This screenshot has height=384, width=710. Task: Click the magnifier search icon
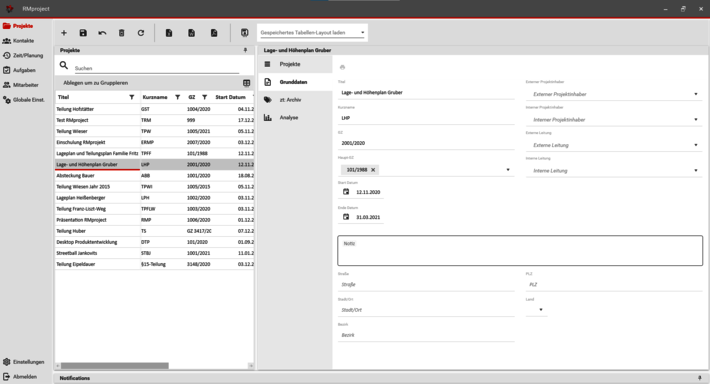tap(64, 66)
